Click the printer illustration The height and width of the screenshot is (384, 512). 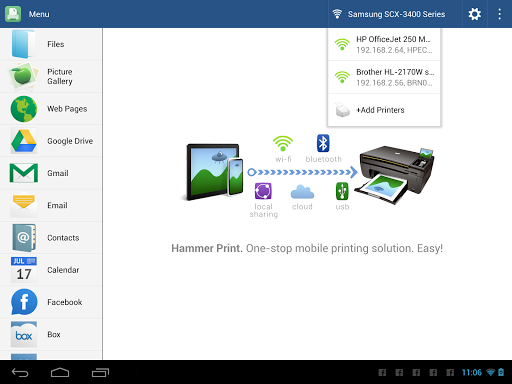point(395,175)
